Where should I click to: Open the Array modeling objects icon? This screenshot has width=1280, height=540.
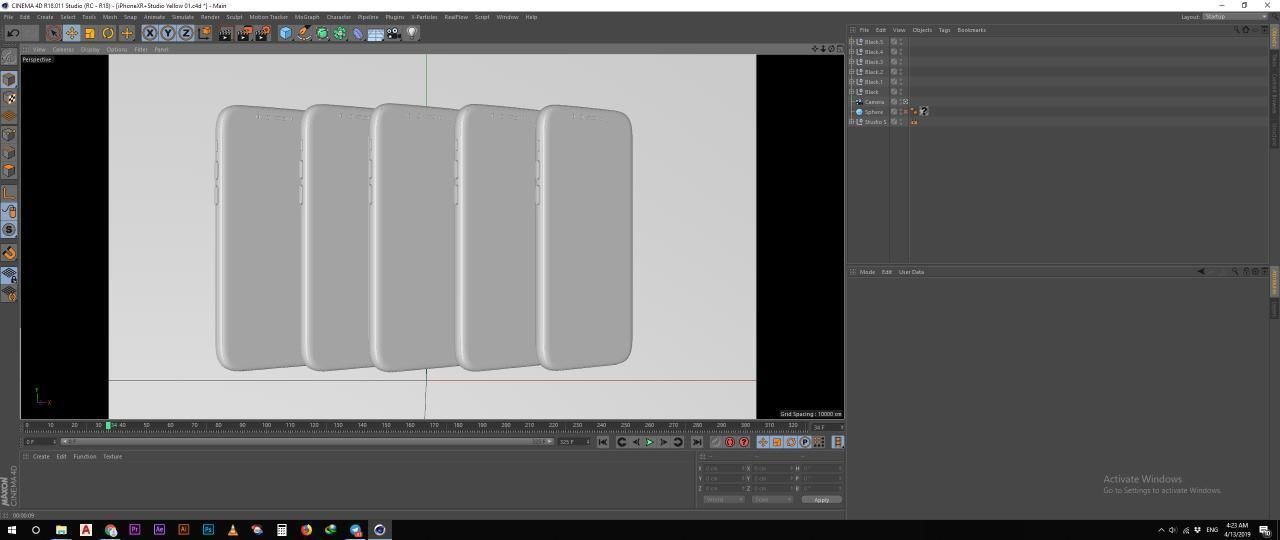(x=339, y=33)
